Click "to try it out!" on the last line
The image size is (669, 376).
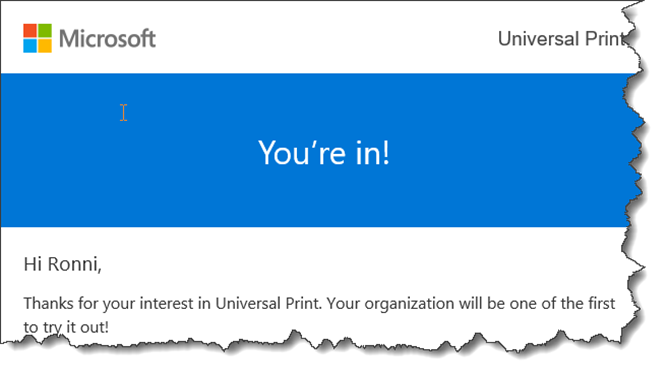(x=66, y=328)
